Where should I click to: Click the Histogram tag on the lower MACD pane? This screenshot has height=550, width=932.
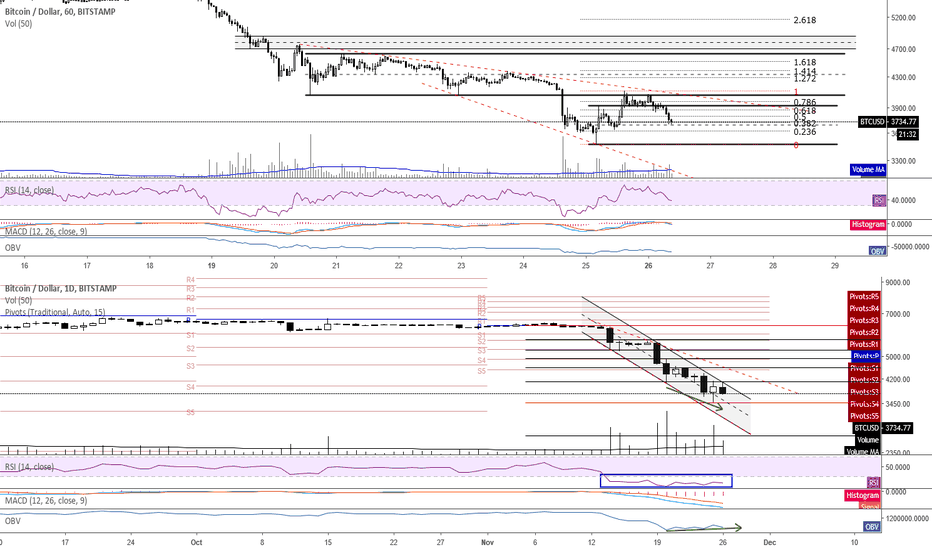coord(862,495)
